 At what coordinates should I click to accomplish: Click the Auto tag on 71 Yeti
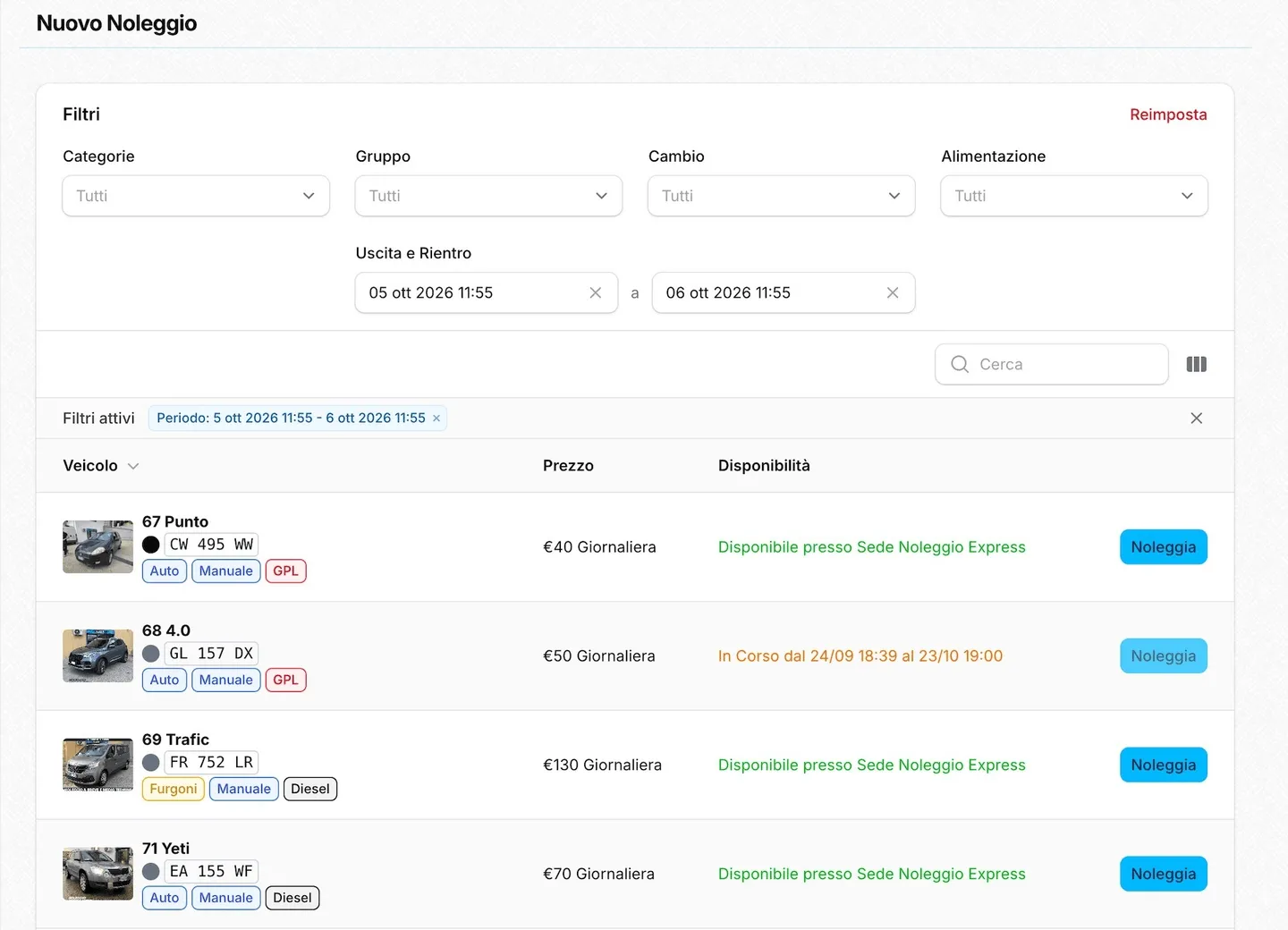point(165,899)
